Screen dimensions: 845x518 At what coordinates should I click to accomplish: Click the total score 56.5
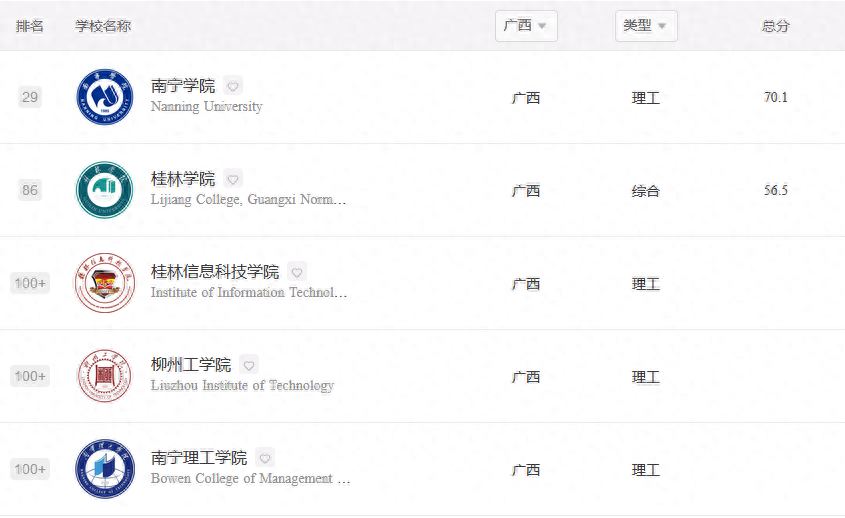(x=775, y=190)
